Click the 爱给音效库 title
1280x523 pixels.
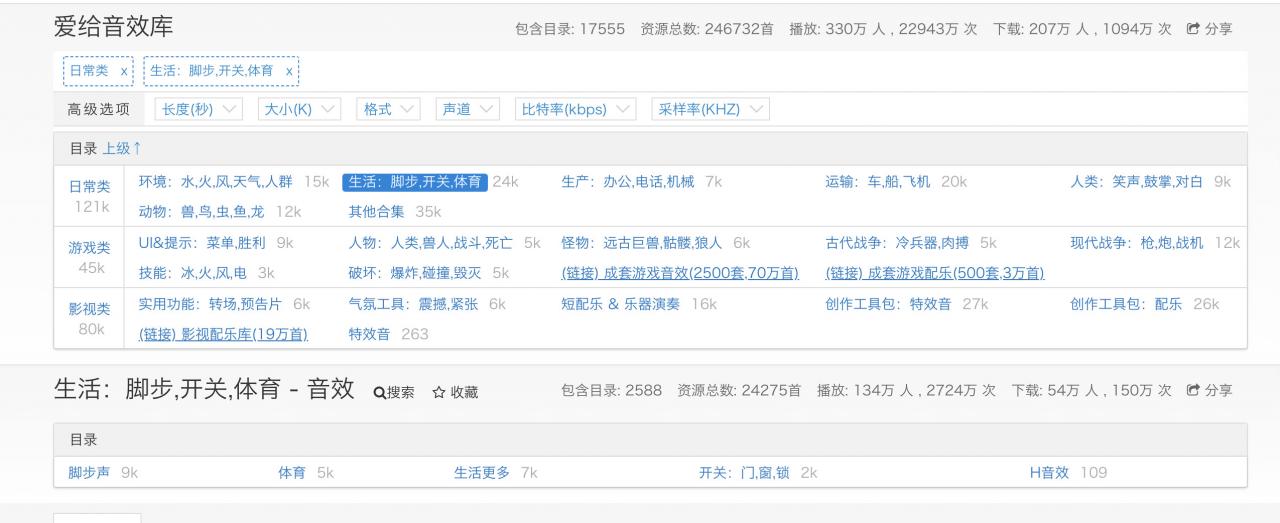[113, 28]
